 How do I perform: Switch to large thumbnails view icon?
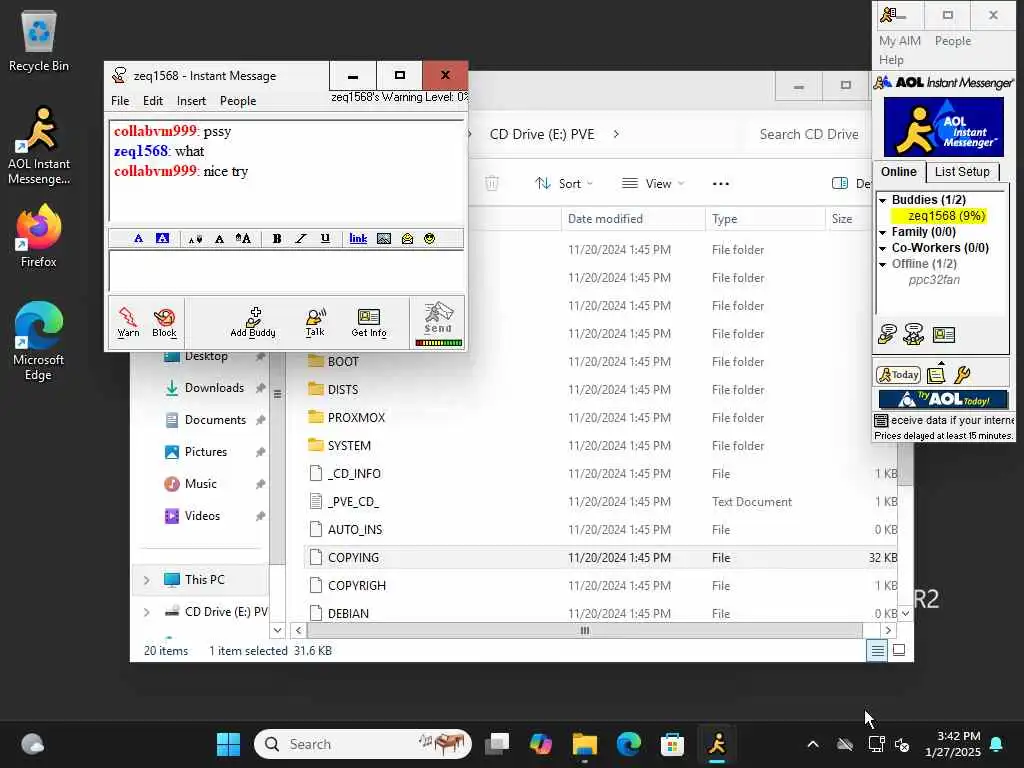click(x=899, y=650)
